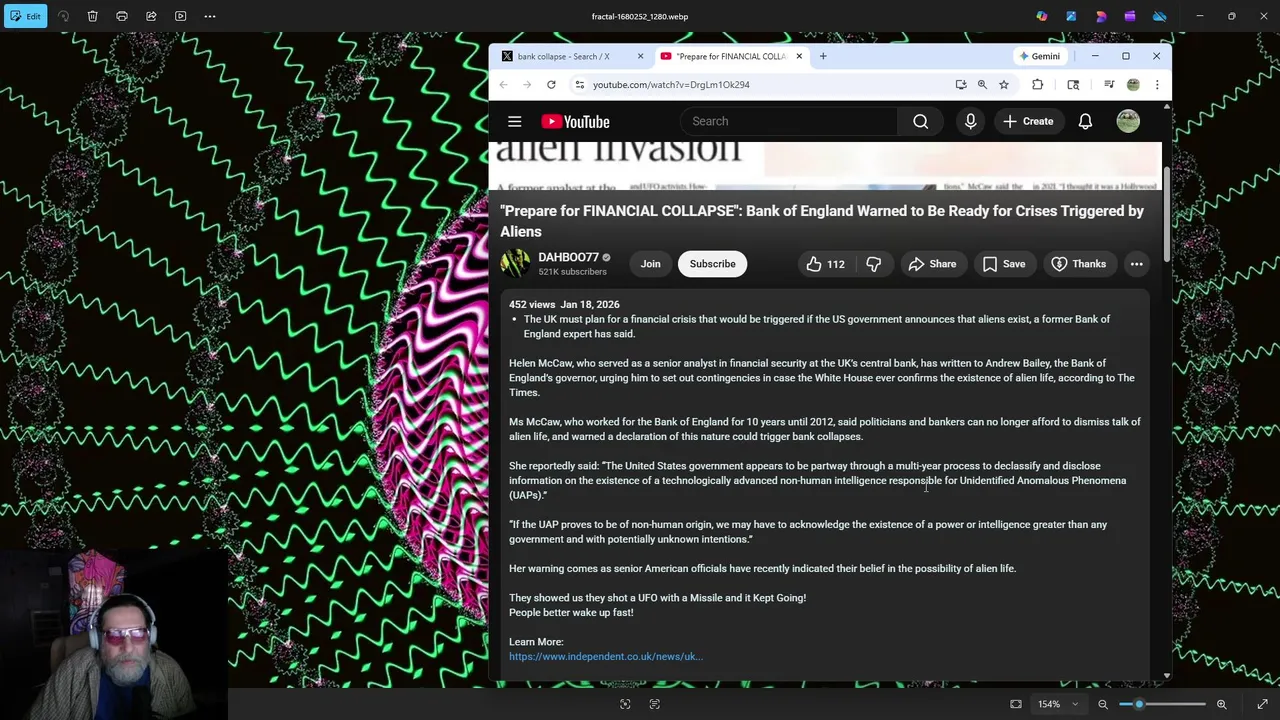Click '452 views Jan 18, 2026' text
Viewport: 1280px width, 720px height.
click(564, 304)
